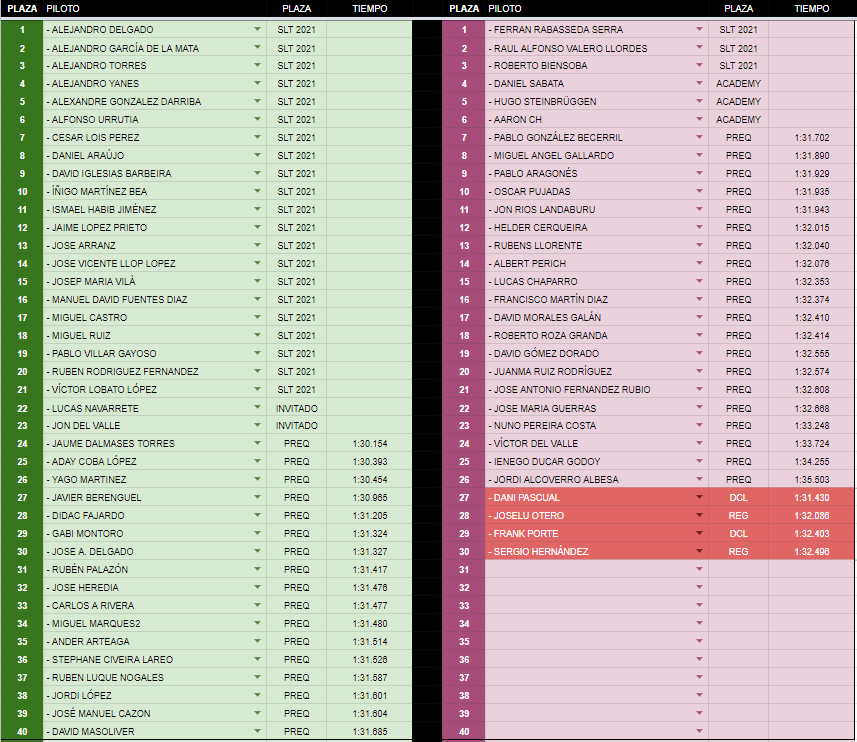Select the IENEGO DUCAR GODOY cell
Image resolution: width=857 pixels, height=742 pixels.
596,462
